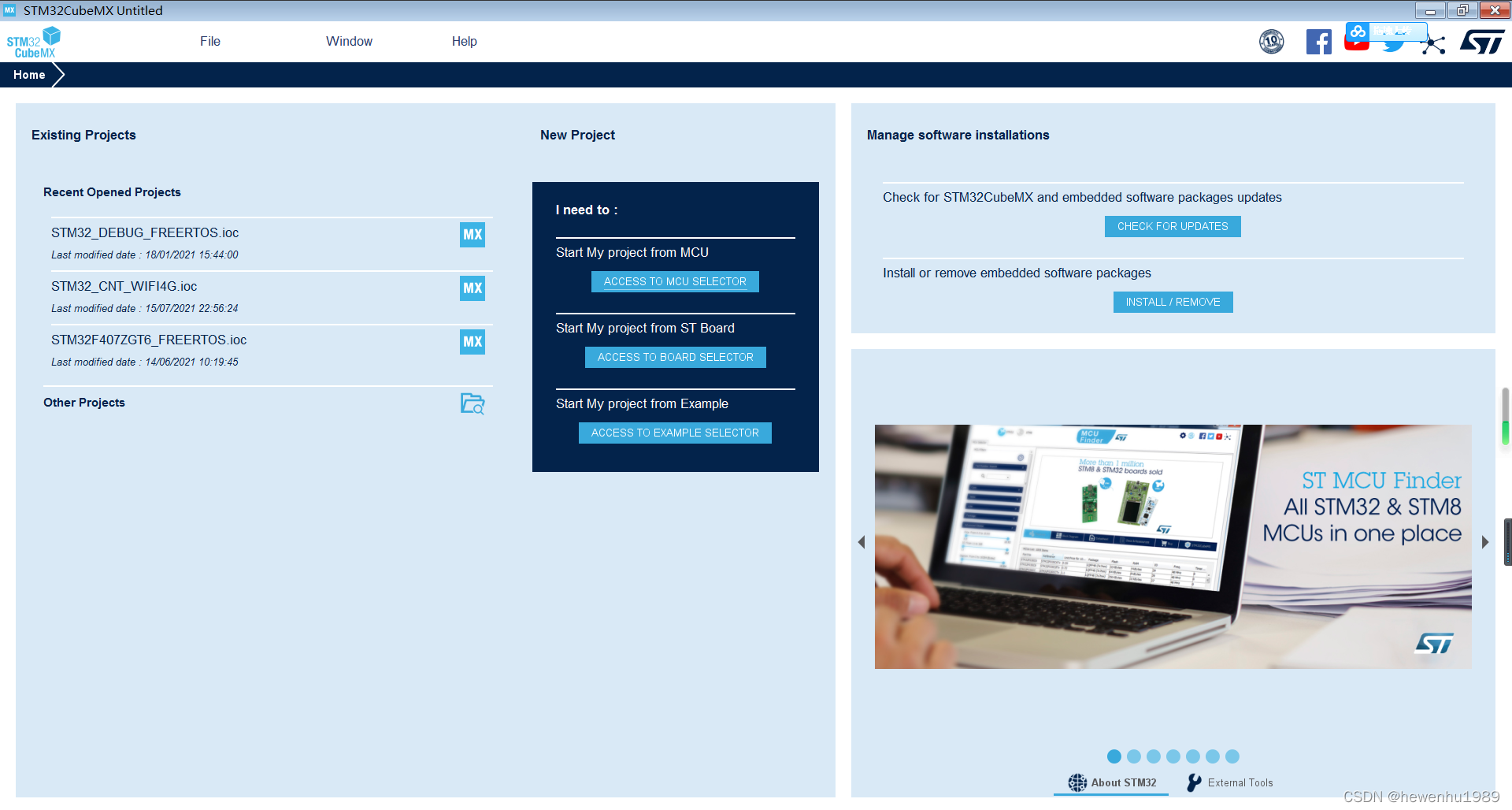Open the ST logo in the top-right corner
1512x810 pixels.
[1482, 42]
